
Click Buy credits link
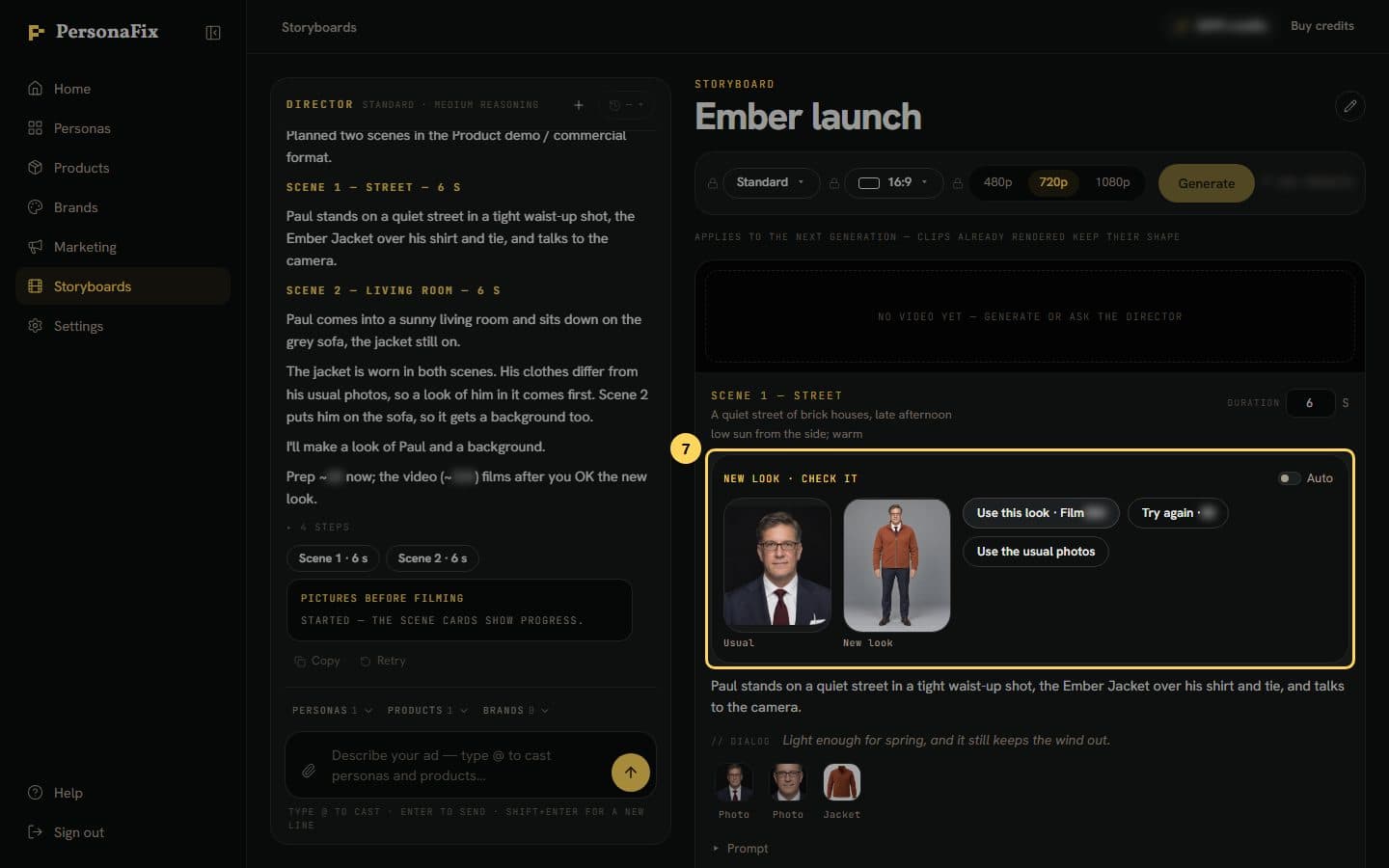click(x=1322, y=26)
